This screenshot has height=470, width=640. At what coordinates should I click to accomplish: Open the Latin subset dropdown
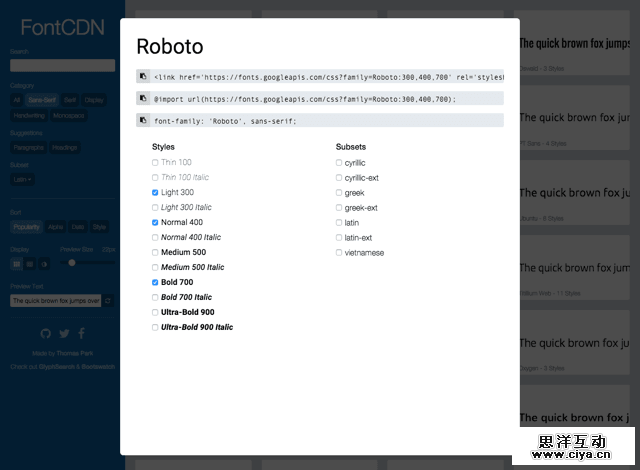(x=22, y=180)
